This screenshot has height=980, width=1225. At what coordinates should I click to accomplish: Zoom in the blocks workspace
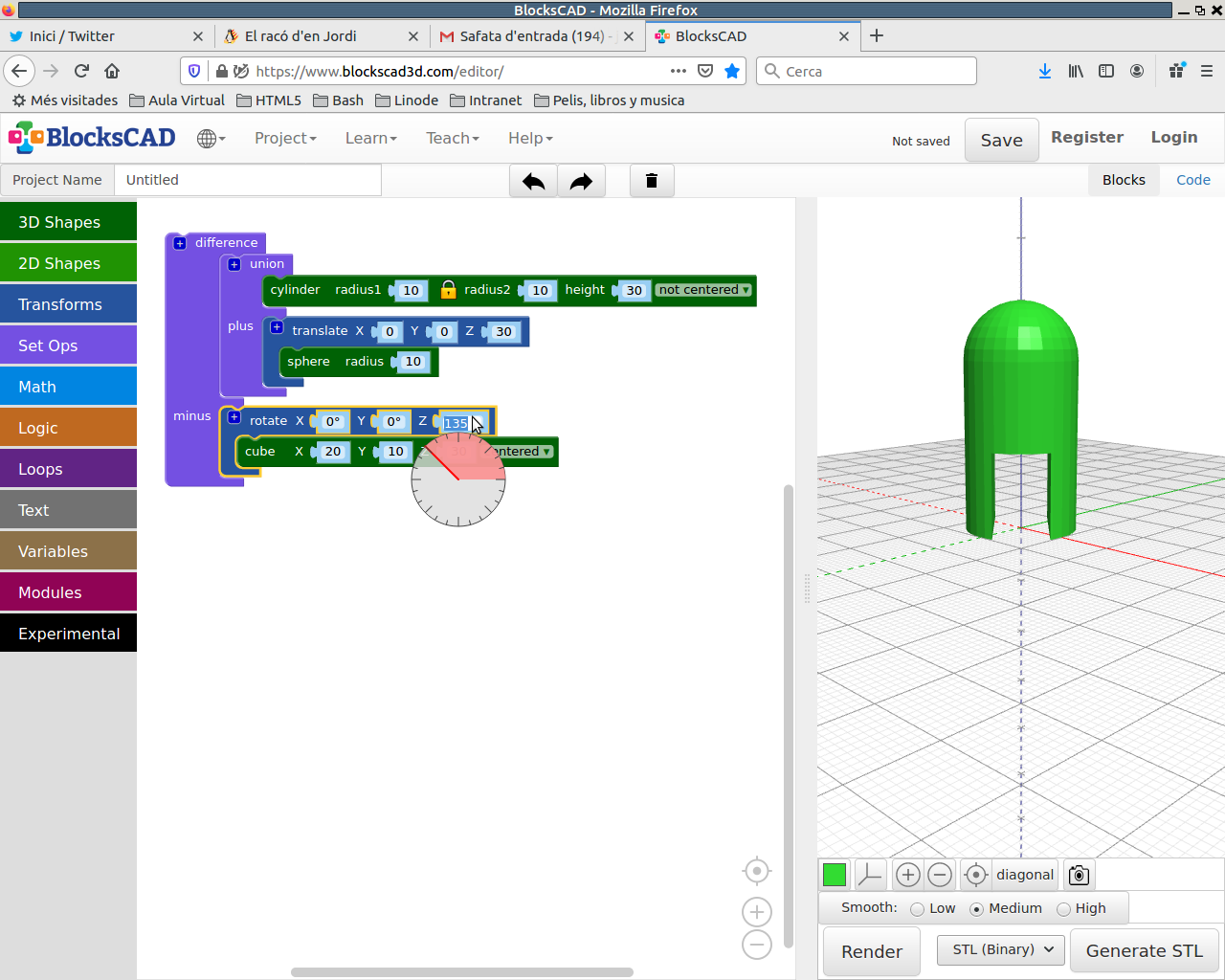757,912
